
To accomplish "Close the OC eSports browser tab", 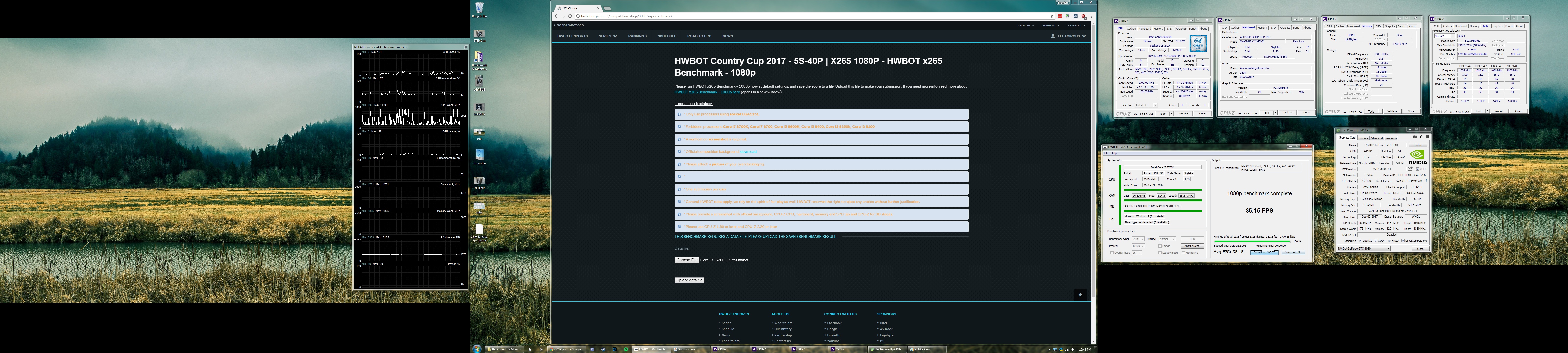I will tap(598, 9).
